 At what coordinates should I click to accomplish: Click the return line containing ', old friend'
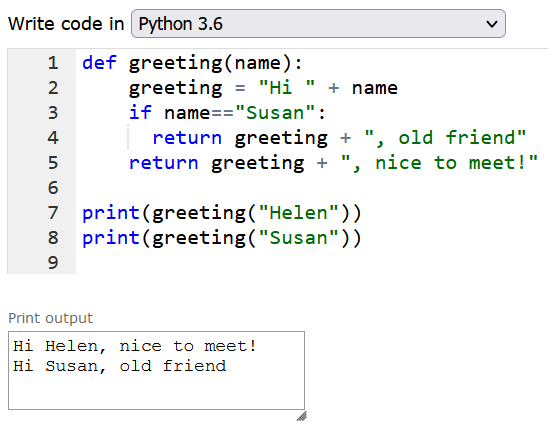click(339, 138)
